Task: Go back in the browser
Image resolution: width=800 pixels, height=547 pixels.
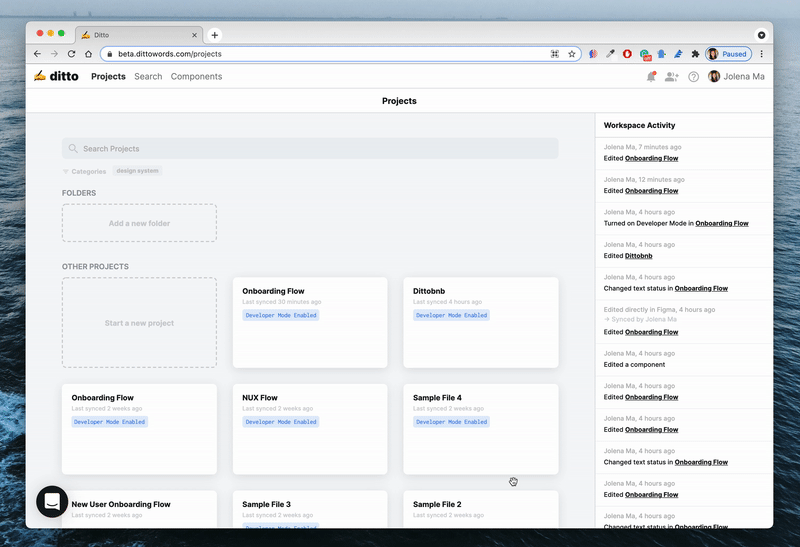Action: [37, 54]
